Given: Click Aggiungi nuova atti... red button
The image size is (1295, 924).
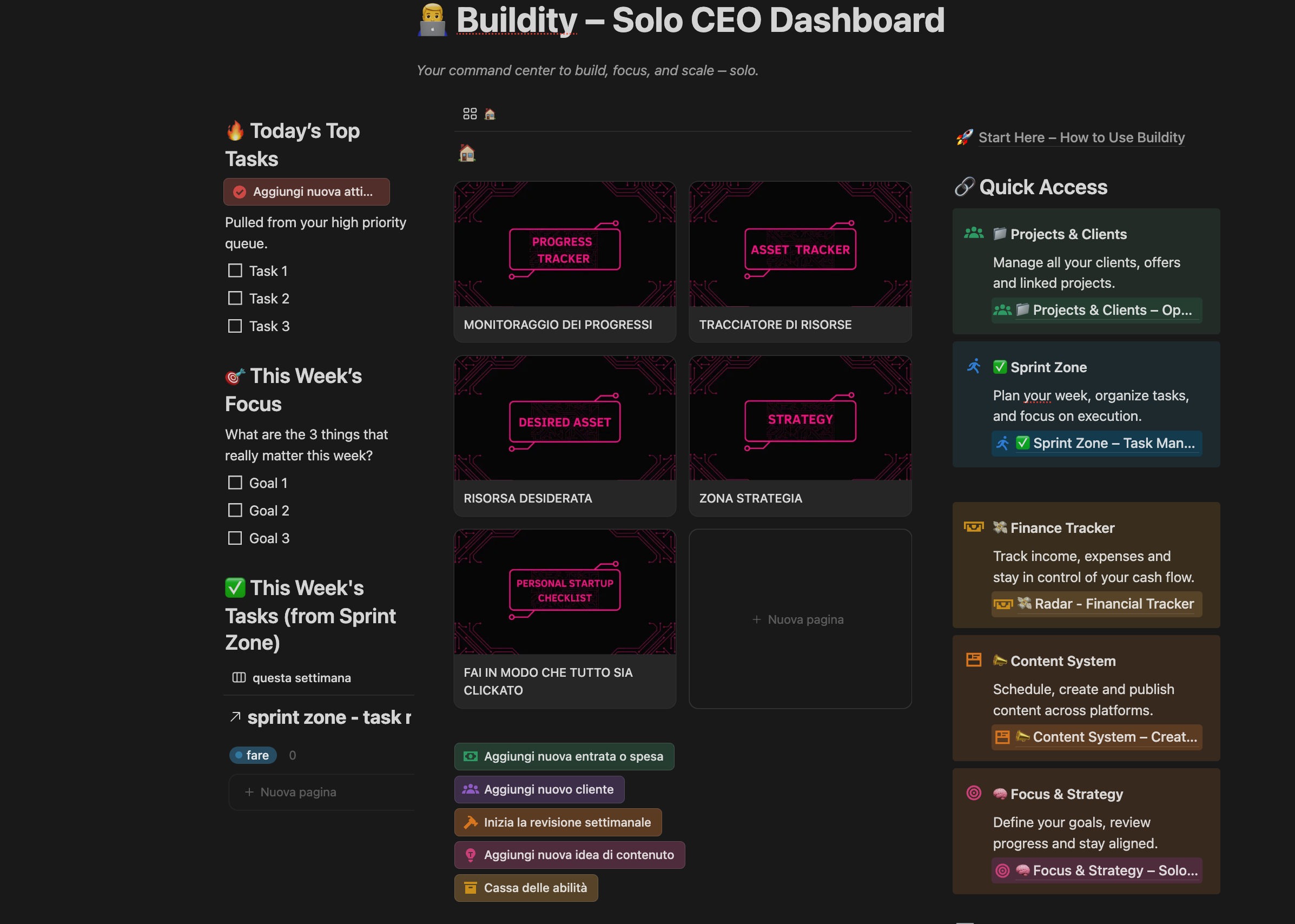Looking at the screenshot, I should tap(307, 192).
